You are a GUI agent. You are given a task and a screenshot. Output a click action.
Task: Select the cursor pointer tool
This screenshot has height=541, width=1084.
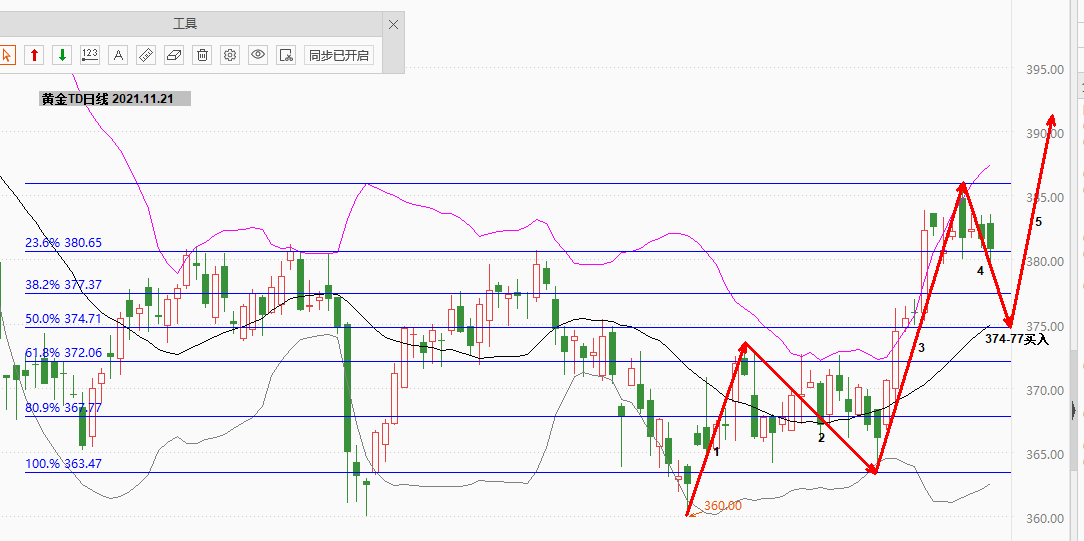pyautogui.click(x=6, y=55)
